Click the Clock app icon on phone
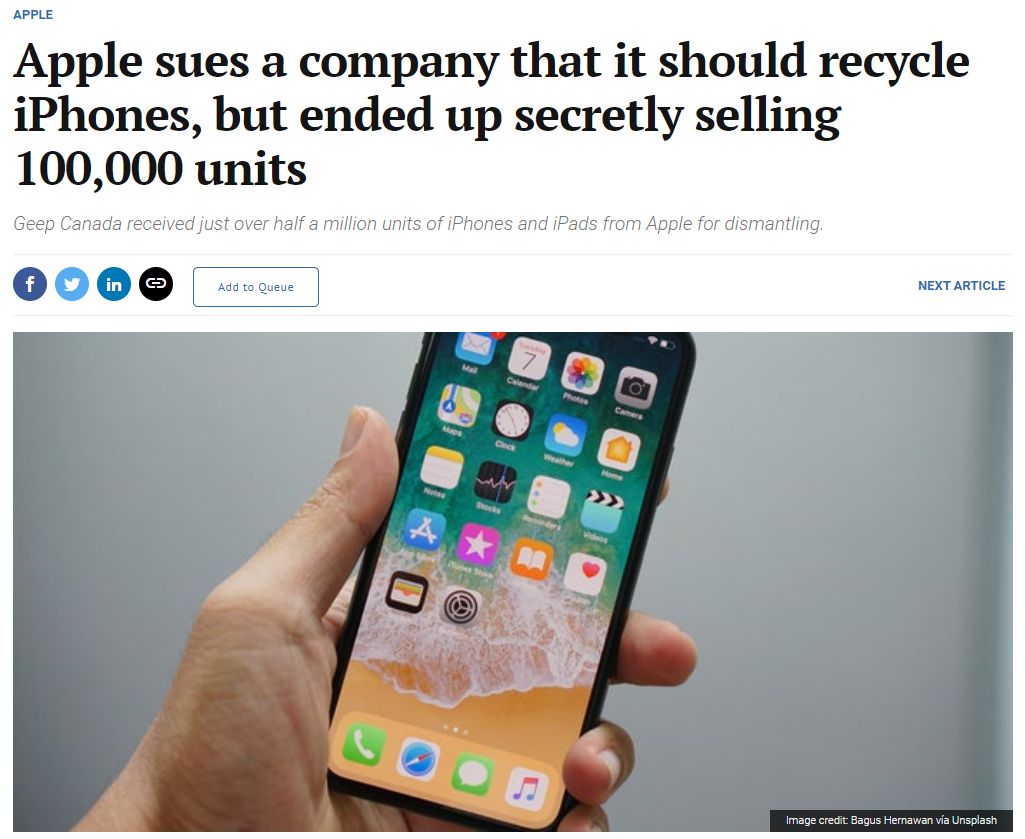 pyautogui.click(x=512, y=420)
